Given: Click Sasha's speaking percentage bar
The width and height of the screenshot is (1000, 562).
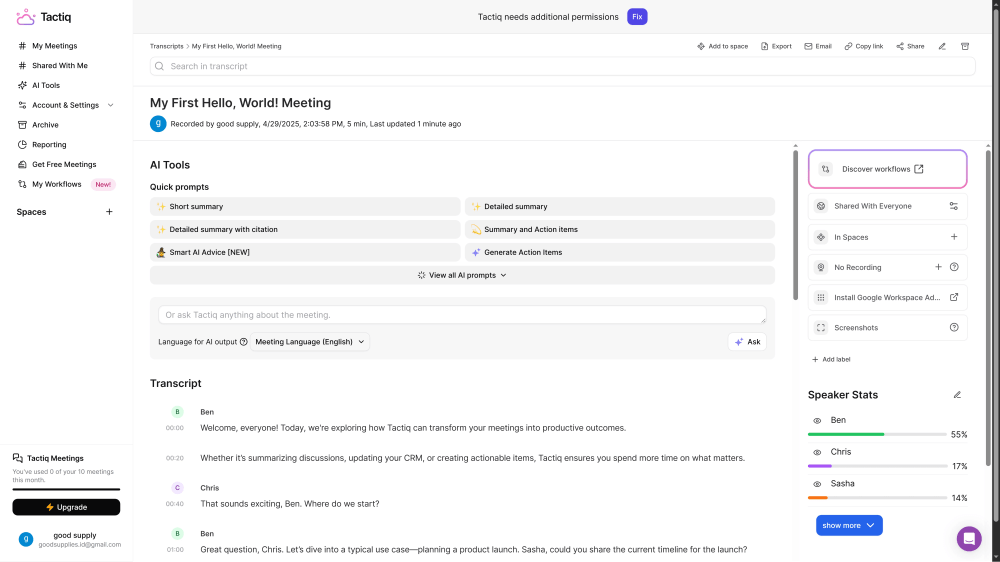Looking at the screenshot, I should [x=877, y=498].
